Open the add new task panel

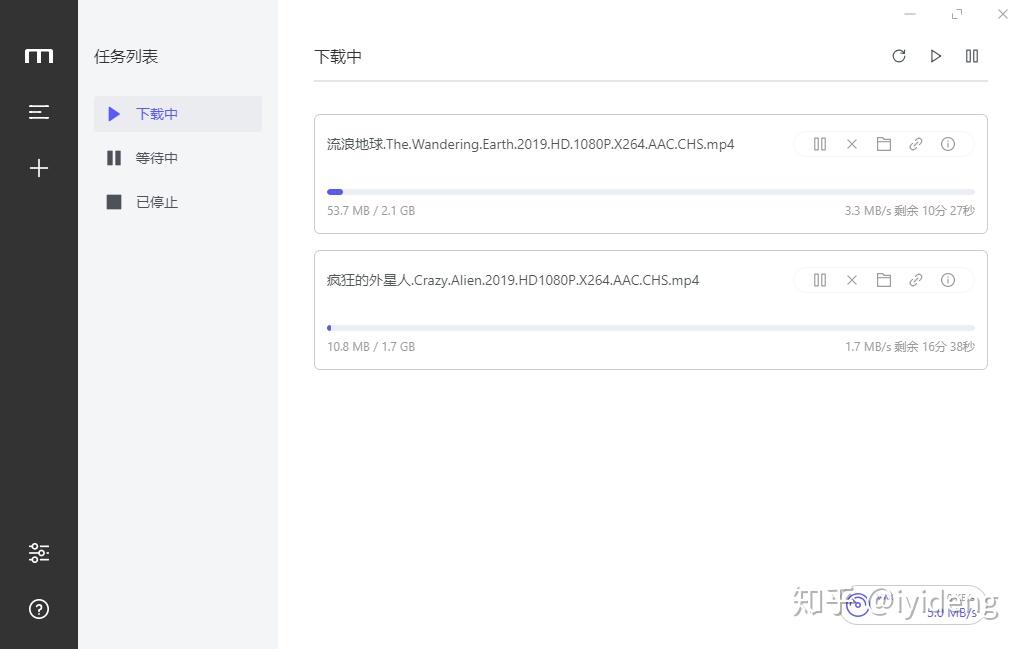[x=38, y=167]
